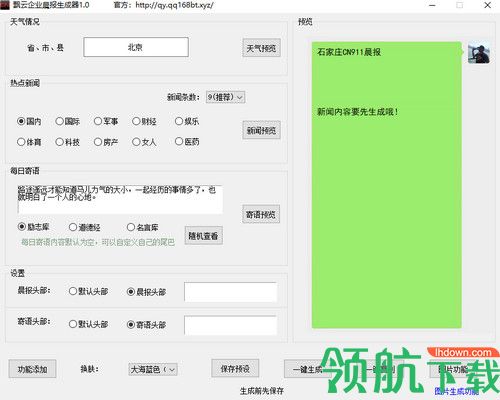Select the 国内 news category

29,121
